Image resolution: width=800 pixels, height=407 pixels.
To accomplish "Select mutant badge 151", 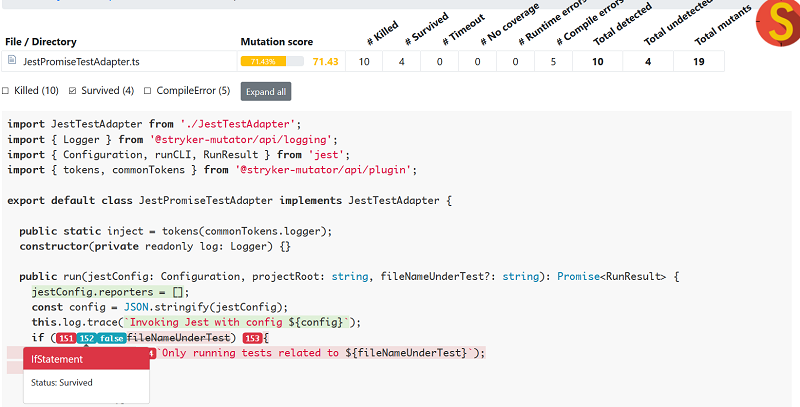I will (66, 338).
